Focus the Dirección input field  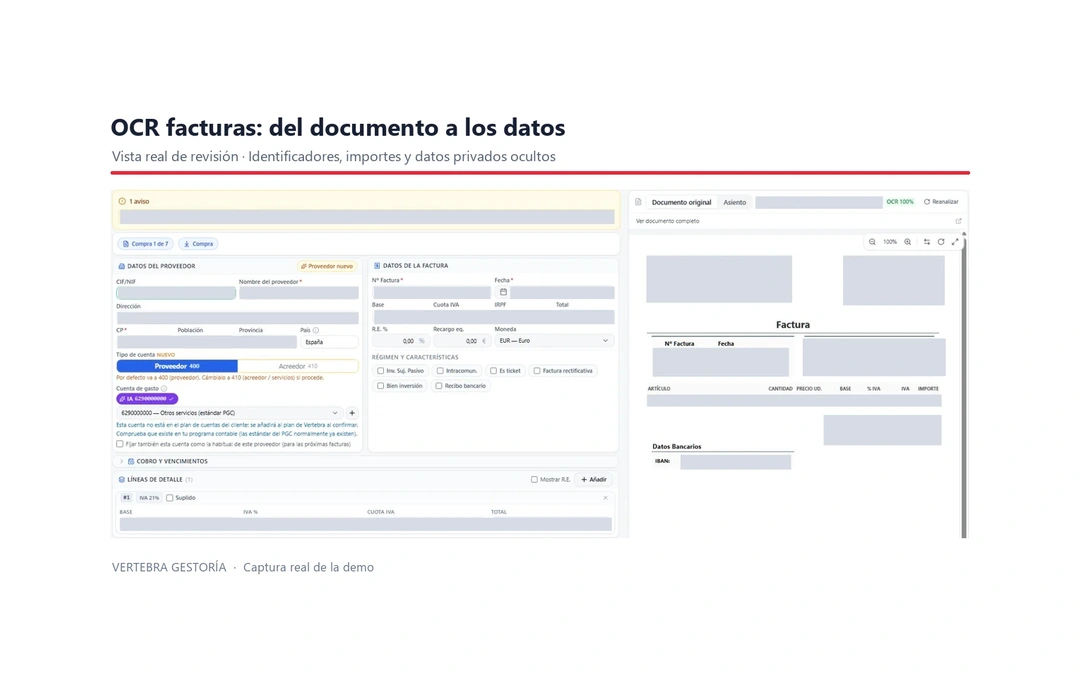tap(238, 318)
